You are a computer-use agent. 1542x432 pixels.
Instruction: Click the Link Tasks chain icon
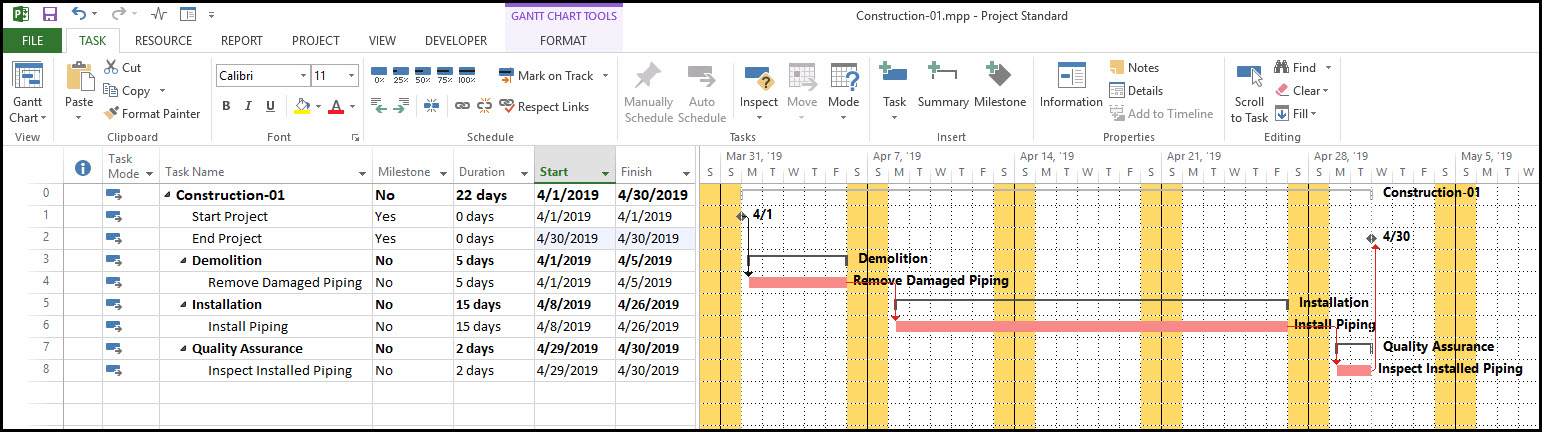(462, 106)
